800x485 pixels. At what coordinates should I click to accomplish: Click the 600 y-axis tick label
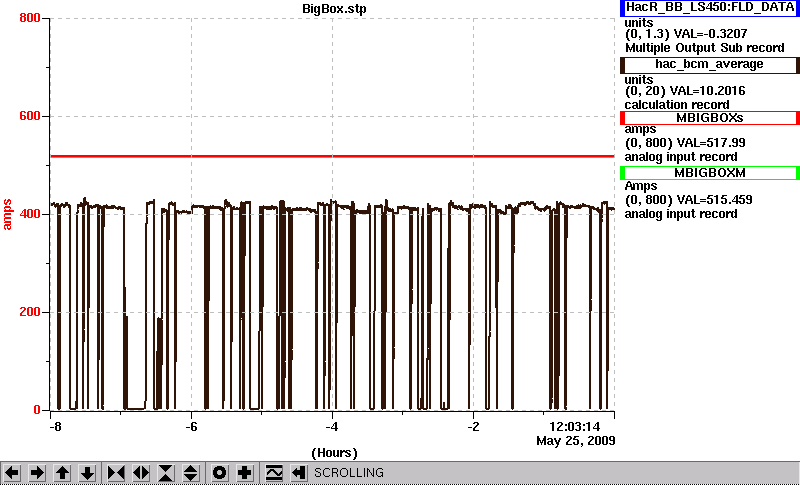(x=30, y=116)
